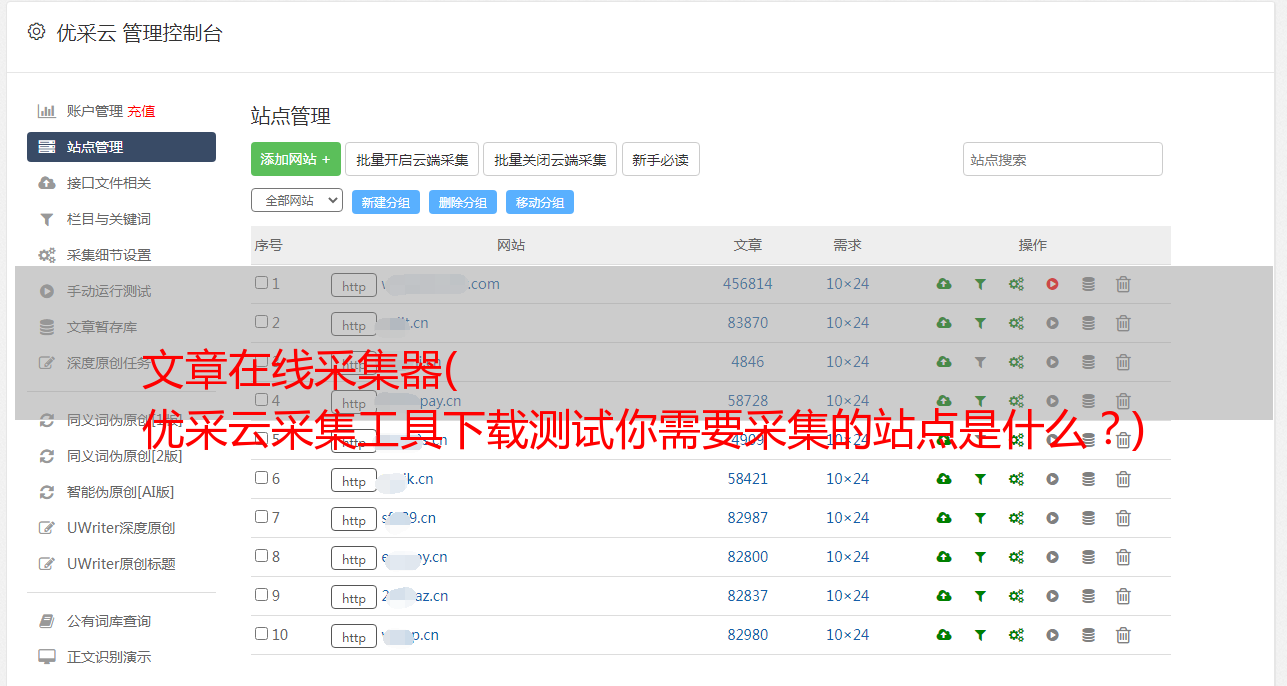The image size is (1287, 686).
Task: Click the green 添加网站 + button
Action: coord(296,159)
